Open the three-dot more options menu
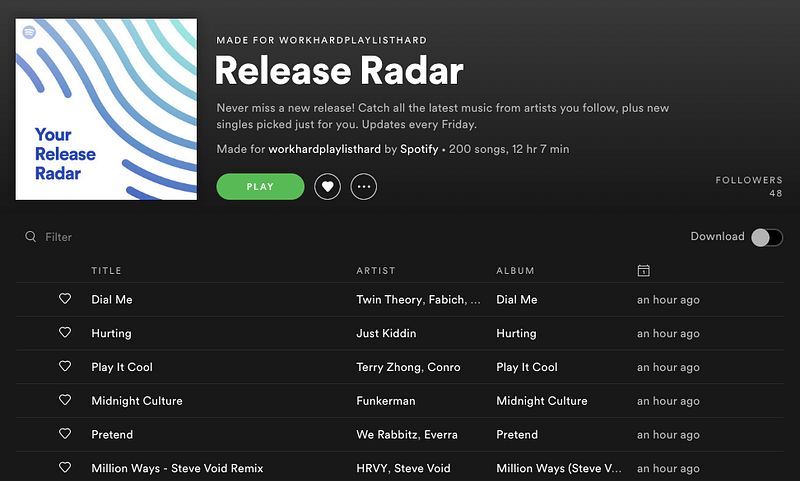The width and height of the screenshot is (800, 481). point(364,187)
